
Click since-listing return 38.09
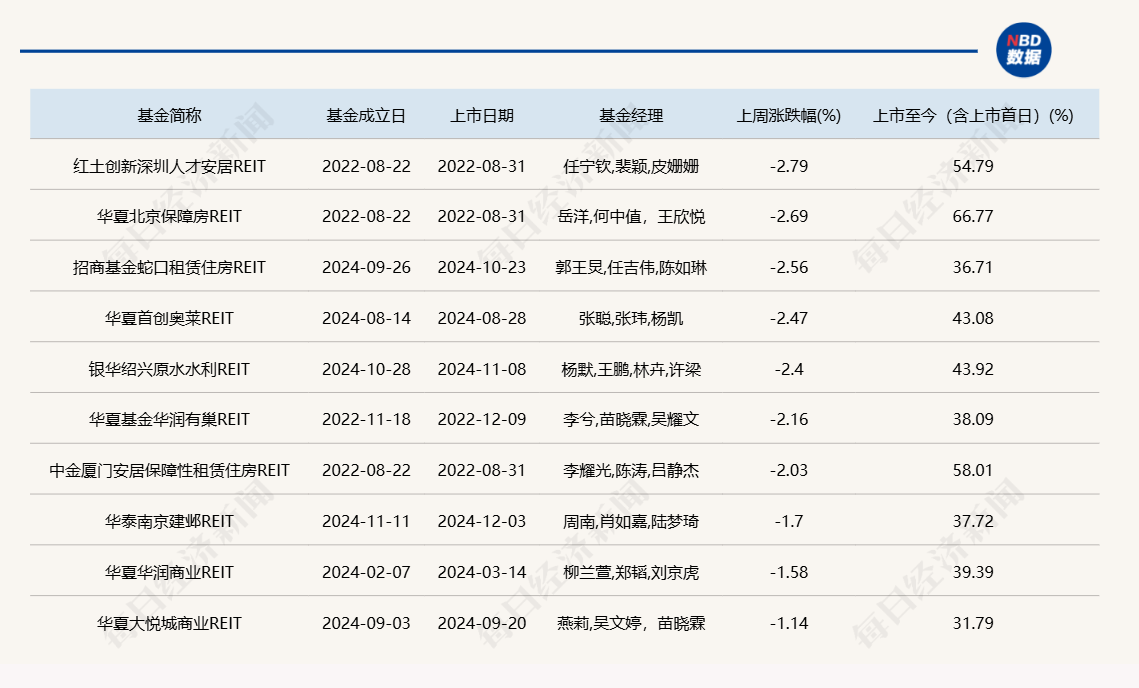(973, 419)
